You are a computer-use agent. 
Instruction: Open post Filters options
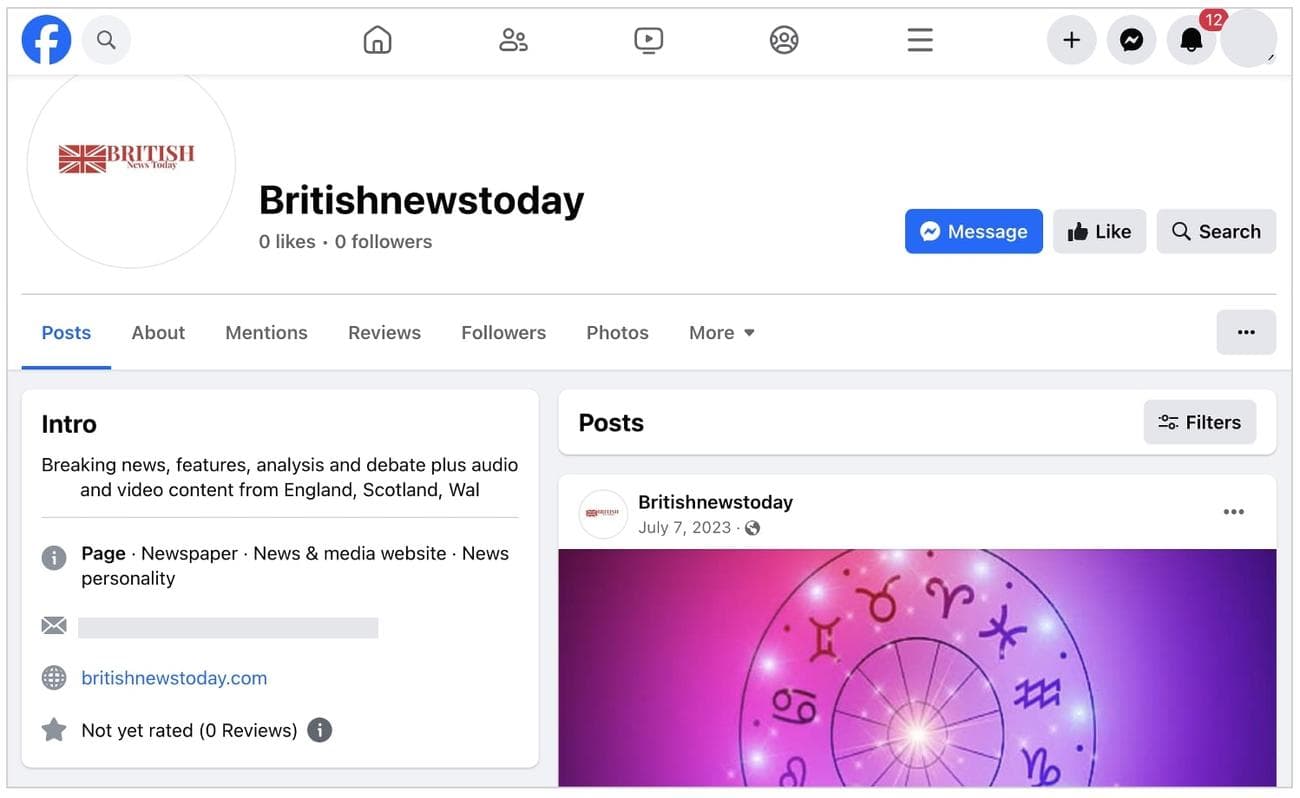point(1199,422)
